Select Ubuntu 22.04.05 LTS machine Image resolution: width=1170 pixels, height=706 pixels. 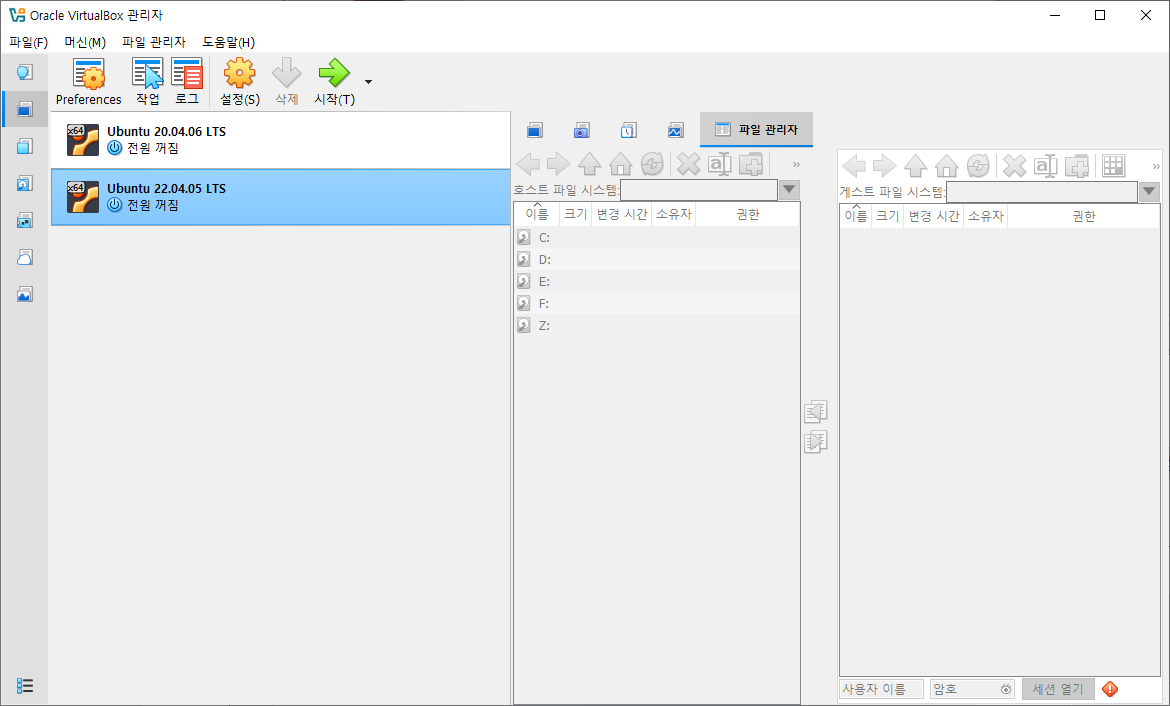click(281, 197)
